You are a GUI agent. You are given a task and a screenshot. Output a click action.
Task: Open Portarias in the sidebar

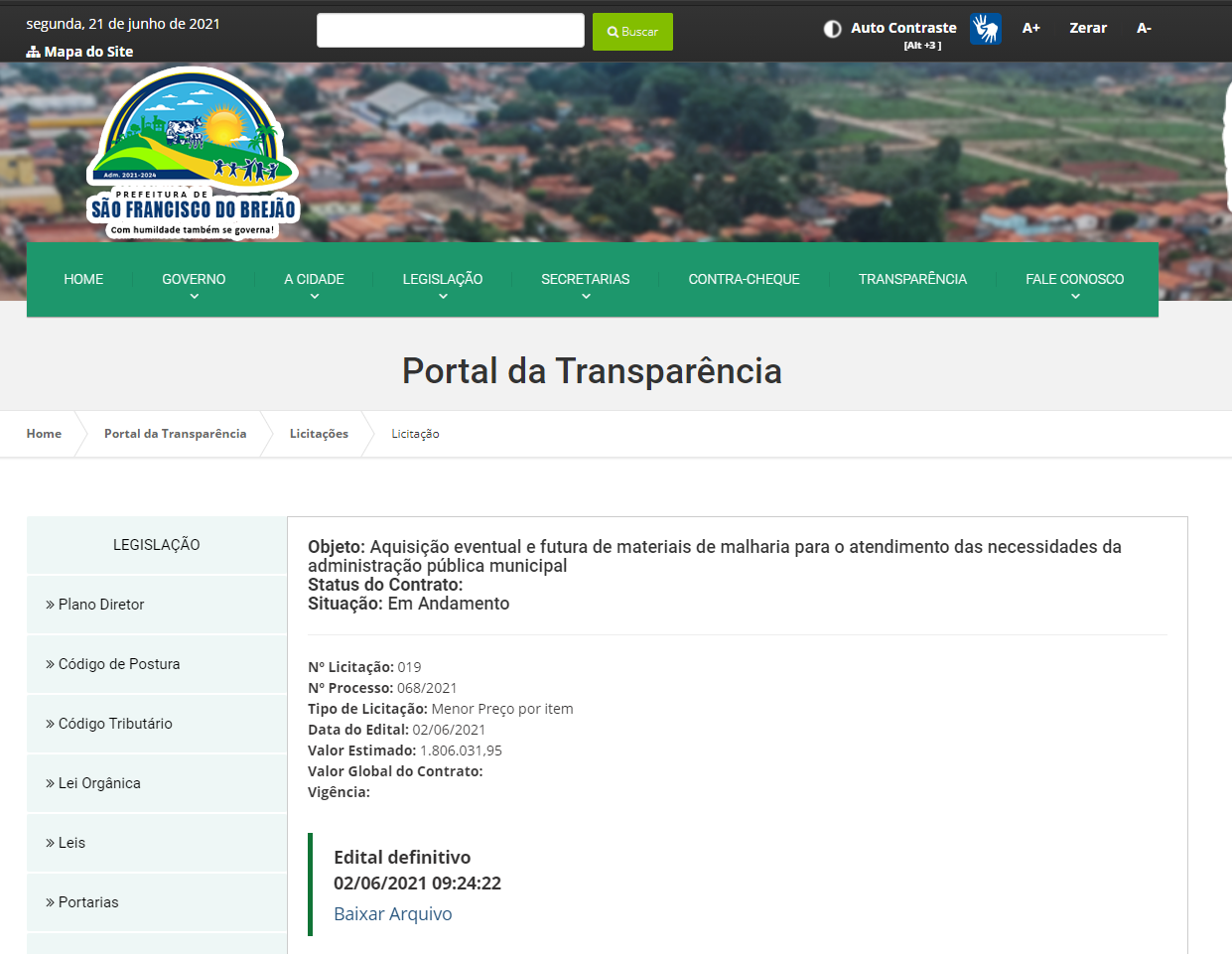157,902
